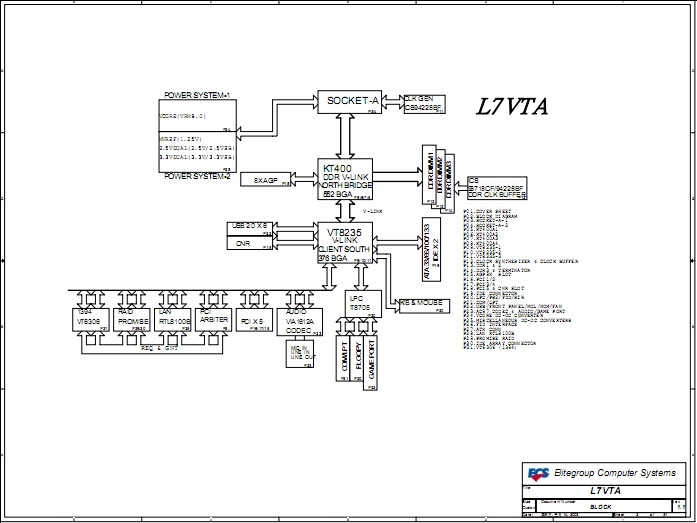Select the AUDIO VIA1612A CODEC block
This screenshot has height=523, width=697.
click(300, 322)
